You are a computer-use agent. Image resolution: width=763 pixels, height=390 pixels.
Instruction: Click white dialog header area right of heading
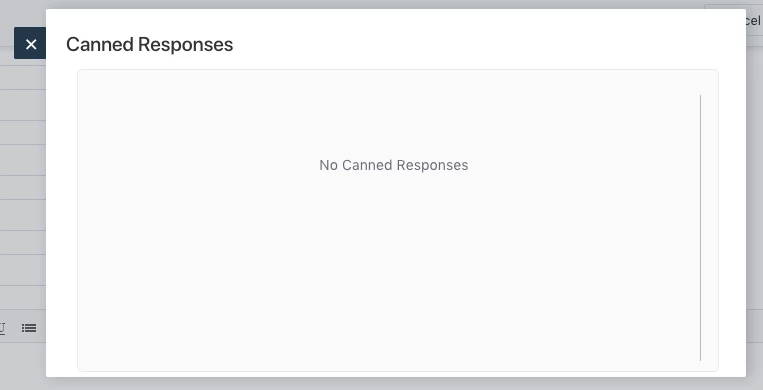tap(487, 44)
